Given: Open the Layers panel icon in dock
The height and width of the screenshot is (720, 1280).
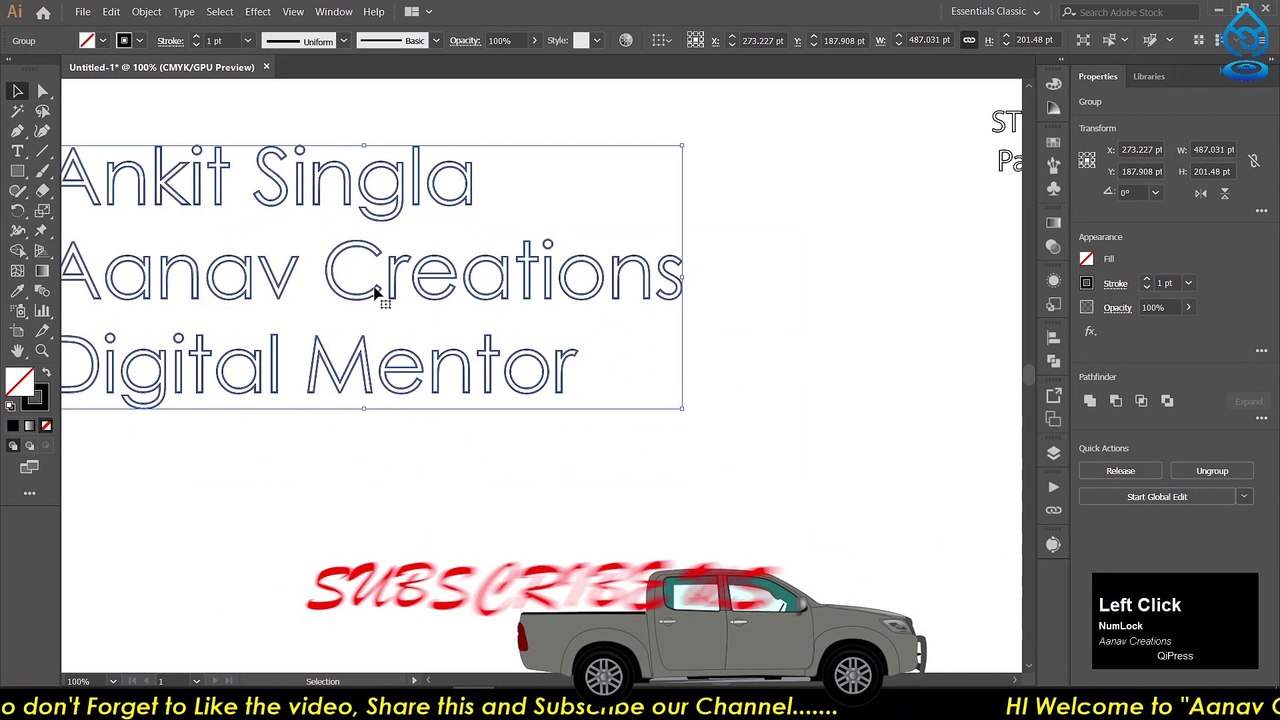Looking at the screenshot, I should [x=1053, y=453].
